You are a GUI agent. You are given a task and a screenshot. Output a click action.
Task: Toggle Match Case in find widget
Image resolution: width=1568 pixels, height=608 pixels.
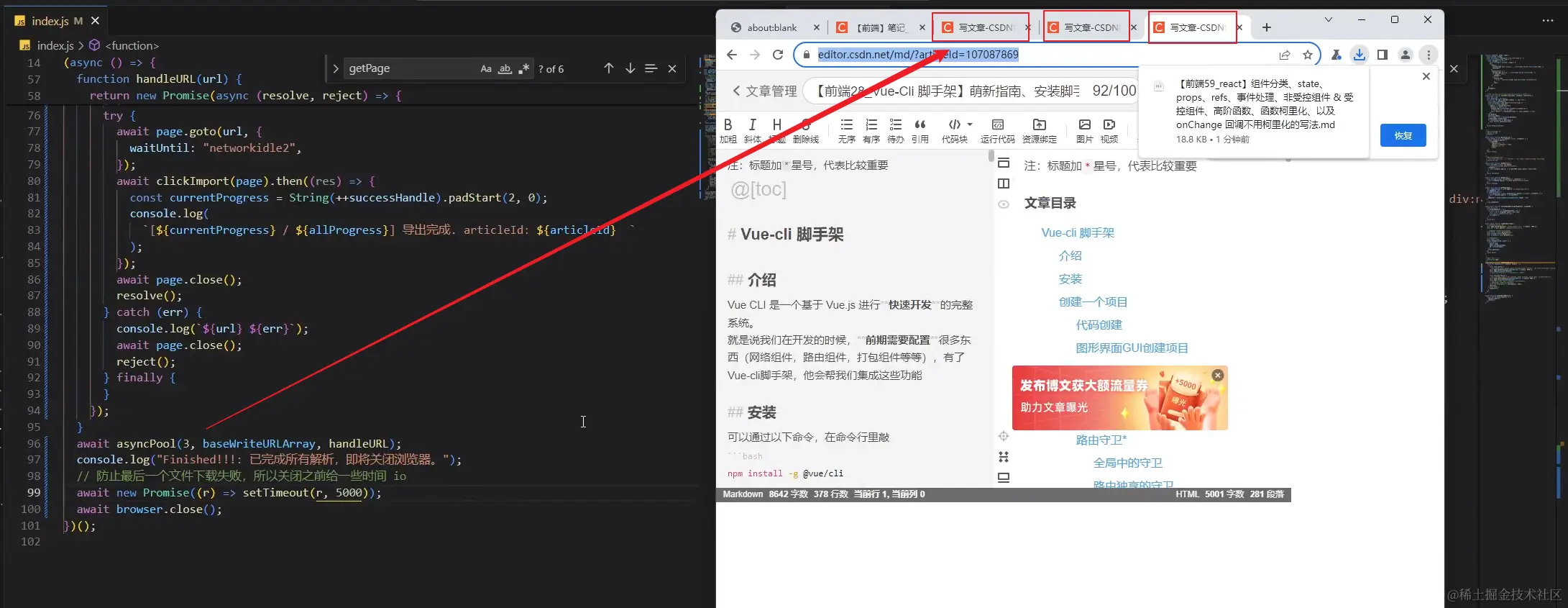(486, 68)
